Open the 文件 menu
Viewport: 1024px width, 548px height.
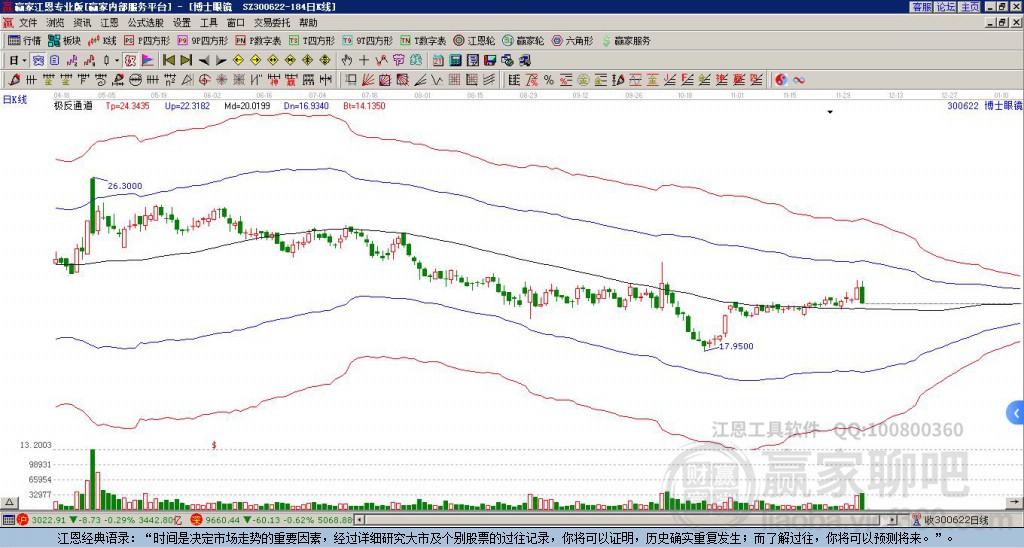click(x=27, y=23)
